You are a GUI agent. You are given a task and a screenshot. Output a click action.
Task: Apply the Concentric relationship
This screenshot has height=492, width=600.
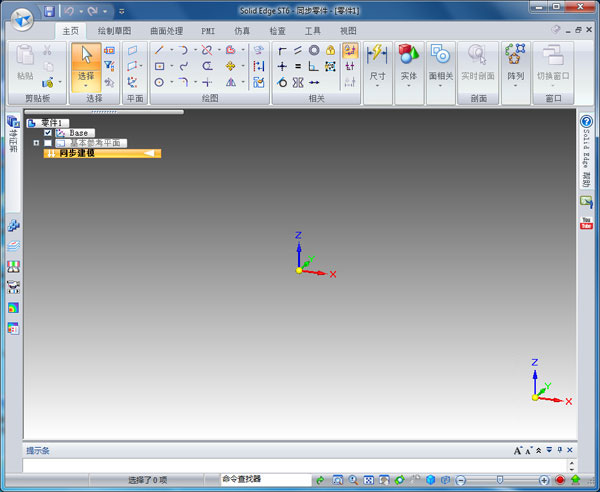click(314, 50)
